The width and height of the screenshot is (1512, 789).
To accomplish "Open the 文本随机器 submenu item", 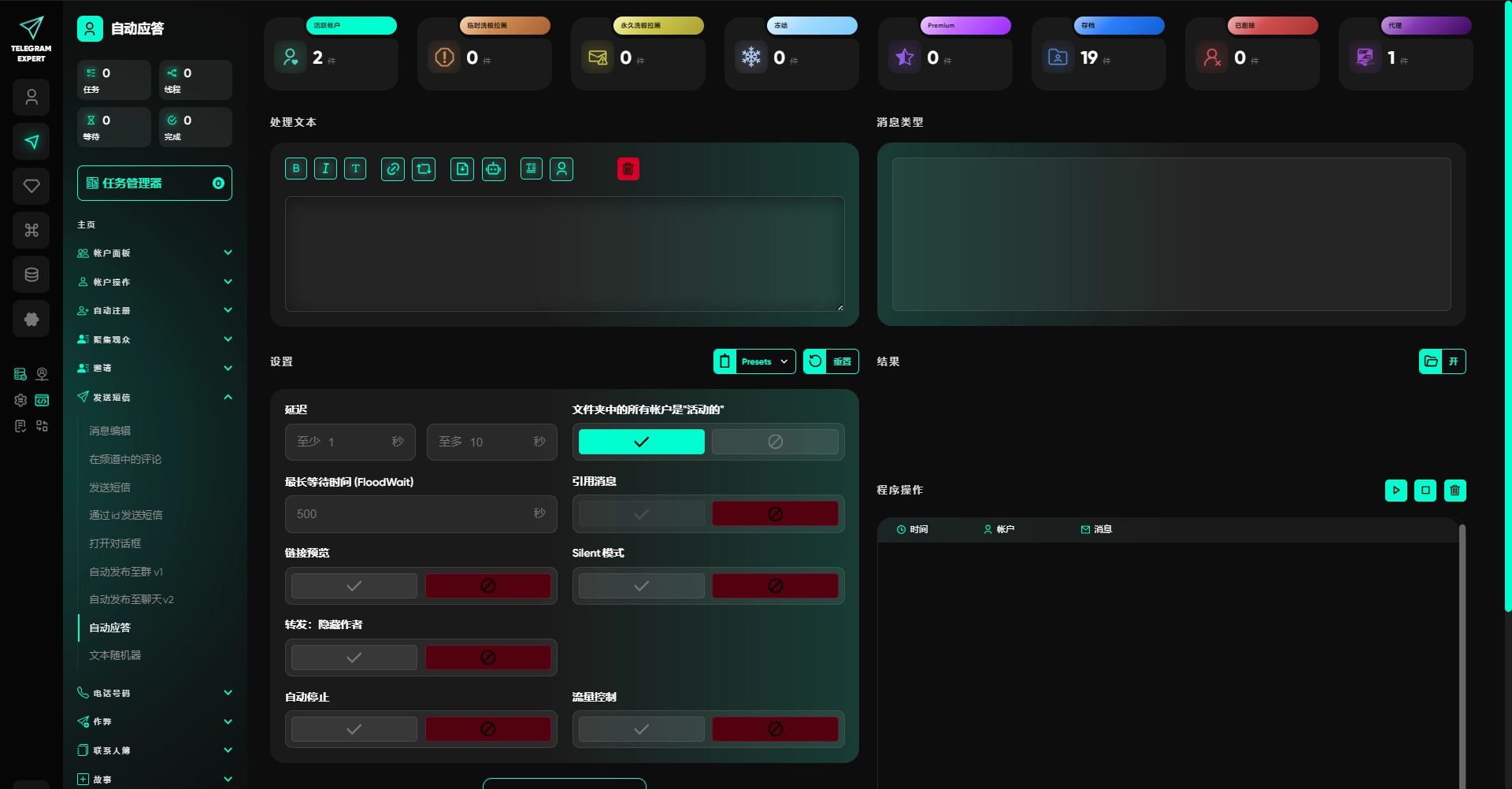I will (115, 655).
